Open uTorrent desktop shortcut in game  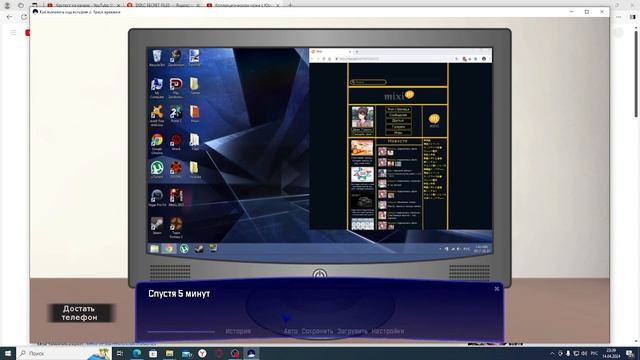click(157, 169)
